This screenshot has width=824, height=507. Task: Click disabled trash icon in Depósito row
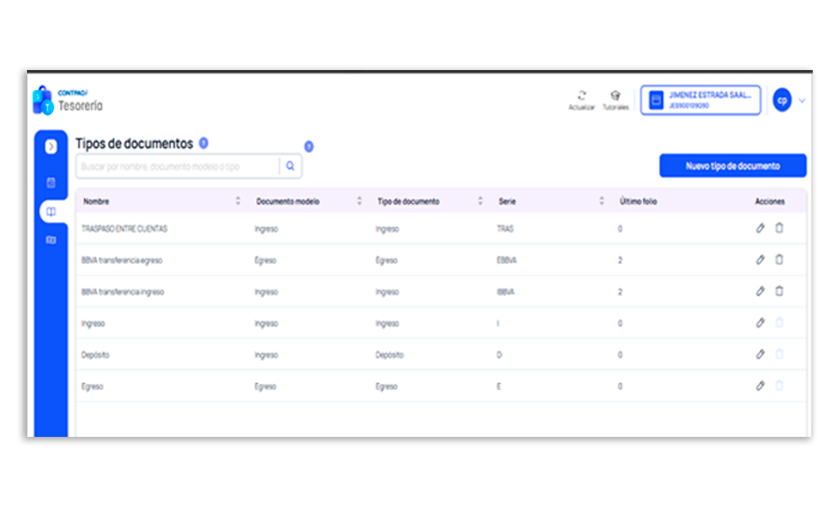click(x=779, y=354)
